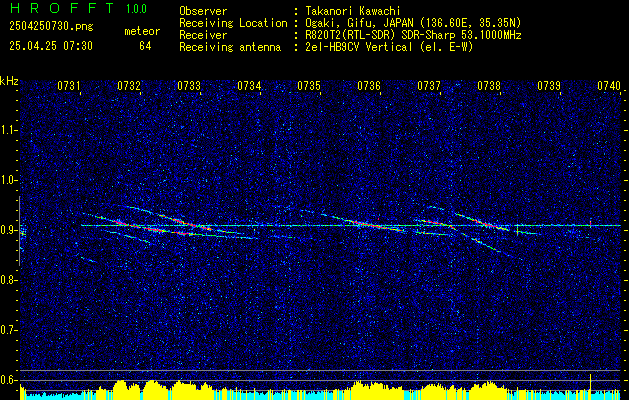Select filename 2504250730.png text
This screenshot has height=400, width=629.
51,27
